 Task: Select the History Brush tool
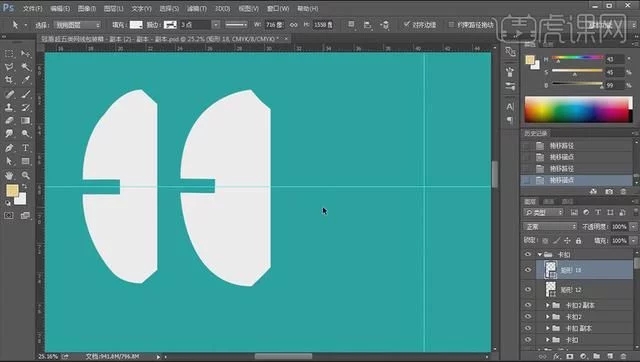click(25, 107)
